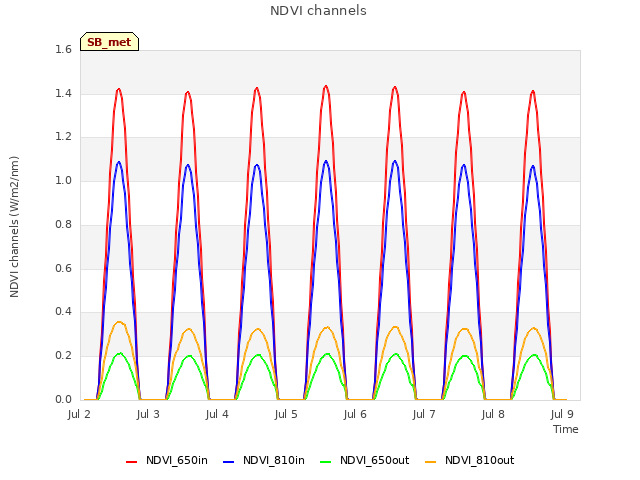Viewport: 640px width, 480px height.
Task: Click the 0.4 y-axis tick label
Action: point(63,312)
